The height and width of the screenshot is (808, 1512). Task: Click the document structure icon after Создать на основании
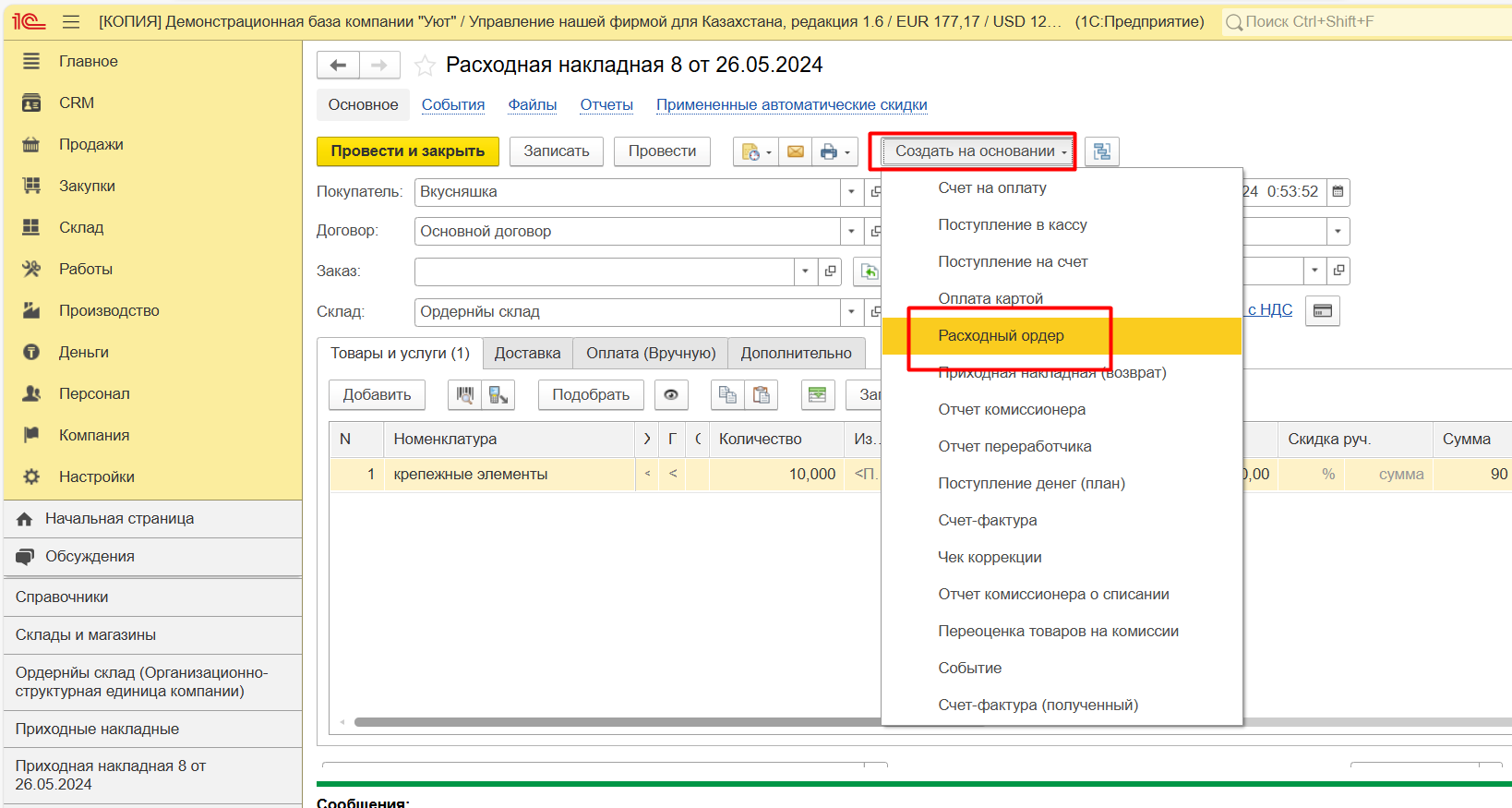click(x=1102, y=151)
